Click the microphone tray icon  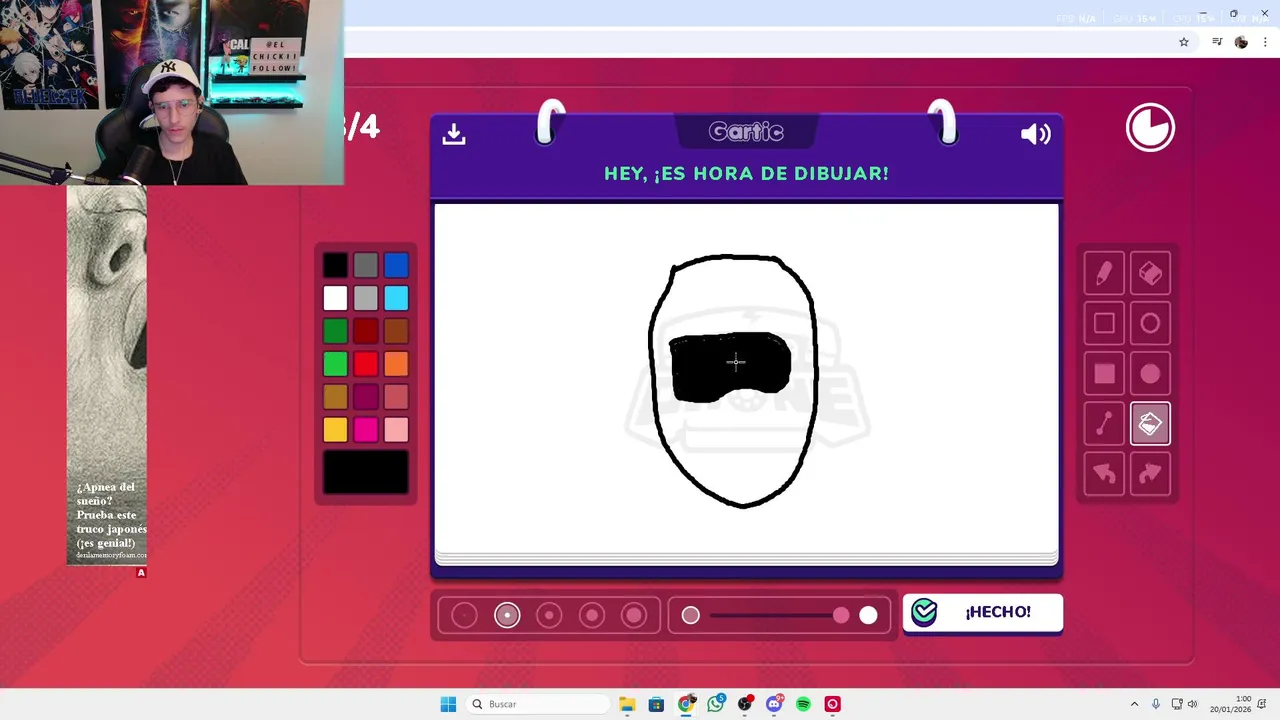click(x=1156, y=704)
